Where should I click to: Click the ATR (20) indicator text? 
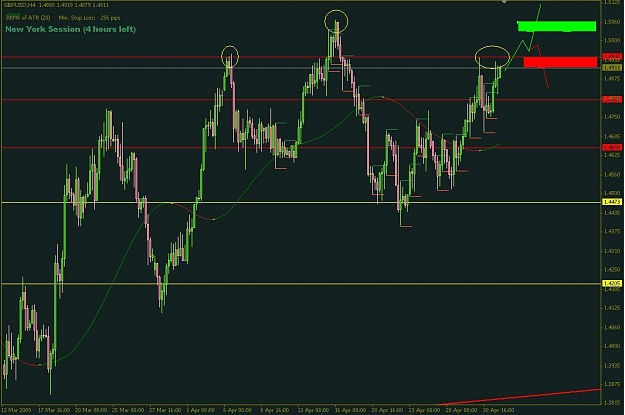27,18
